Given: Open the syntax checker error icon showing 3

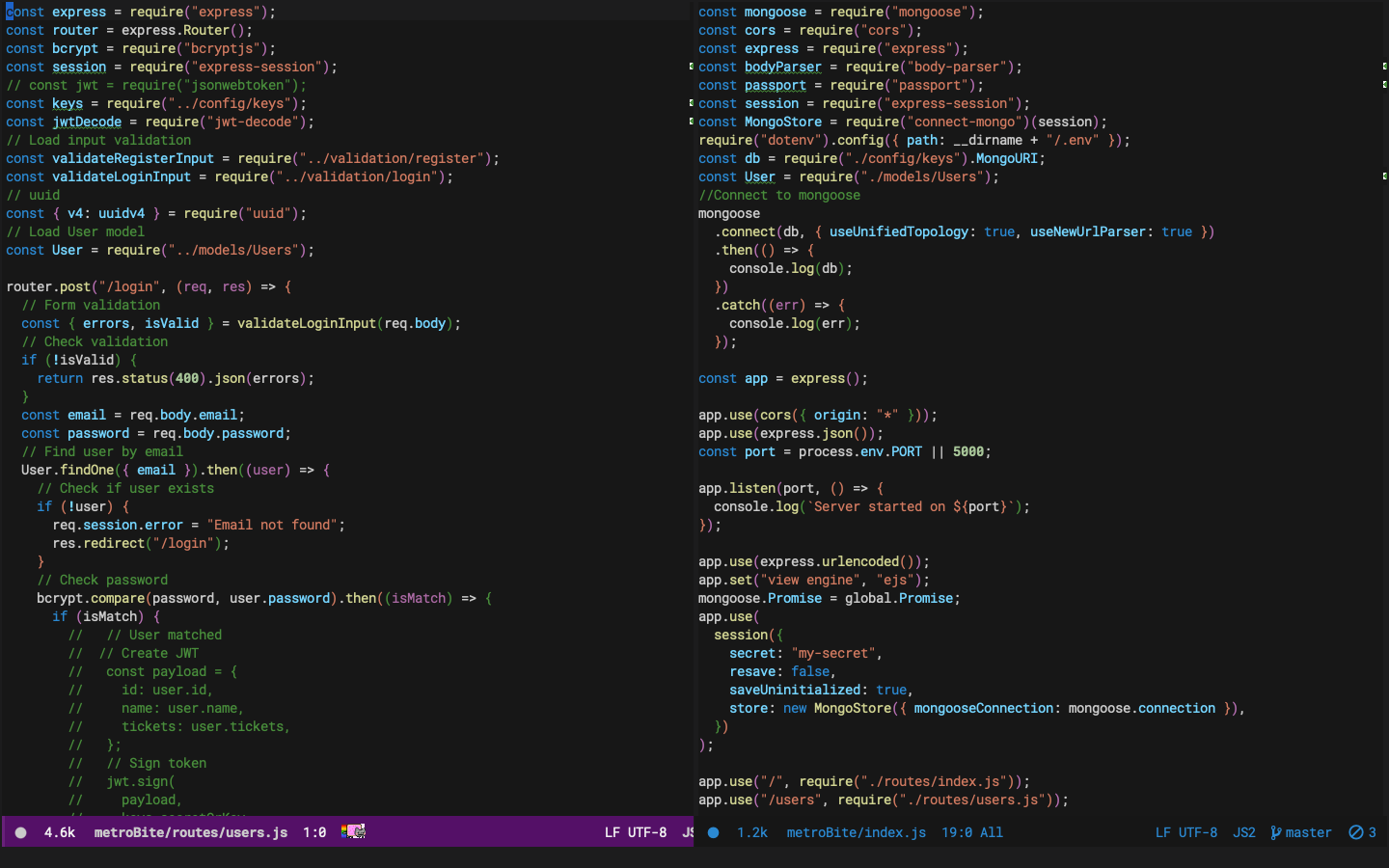Looking at the screenshot, I should coord(1356,832).
